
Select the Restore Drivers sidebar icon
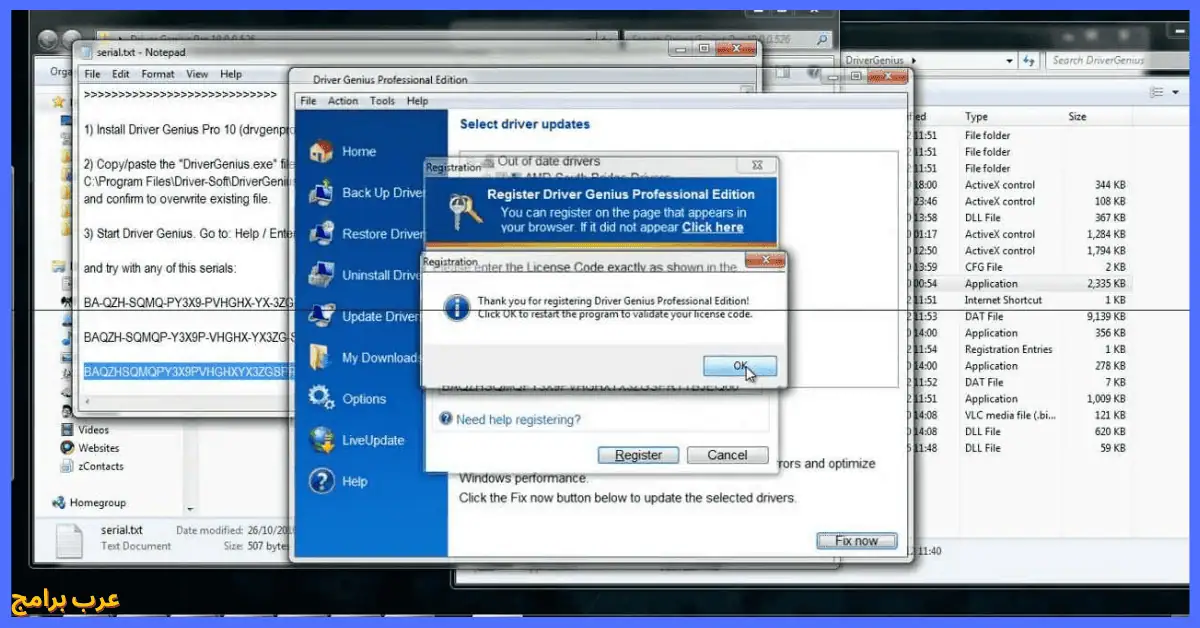coord(322,234)
